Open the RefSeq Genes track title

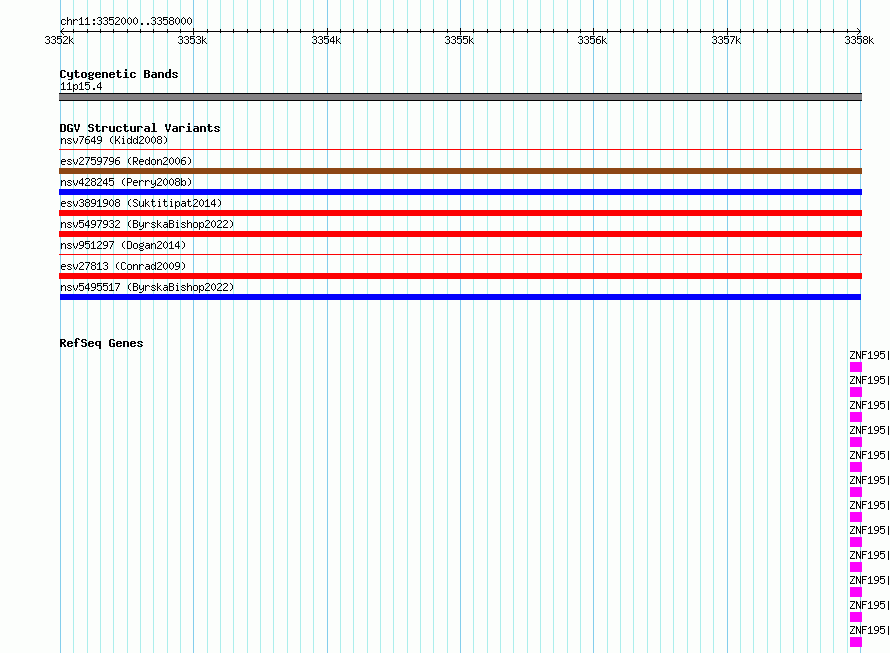point(101,343)
